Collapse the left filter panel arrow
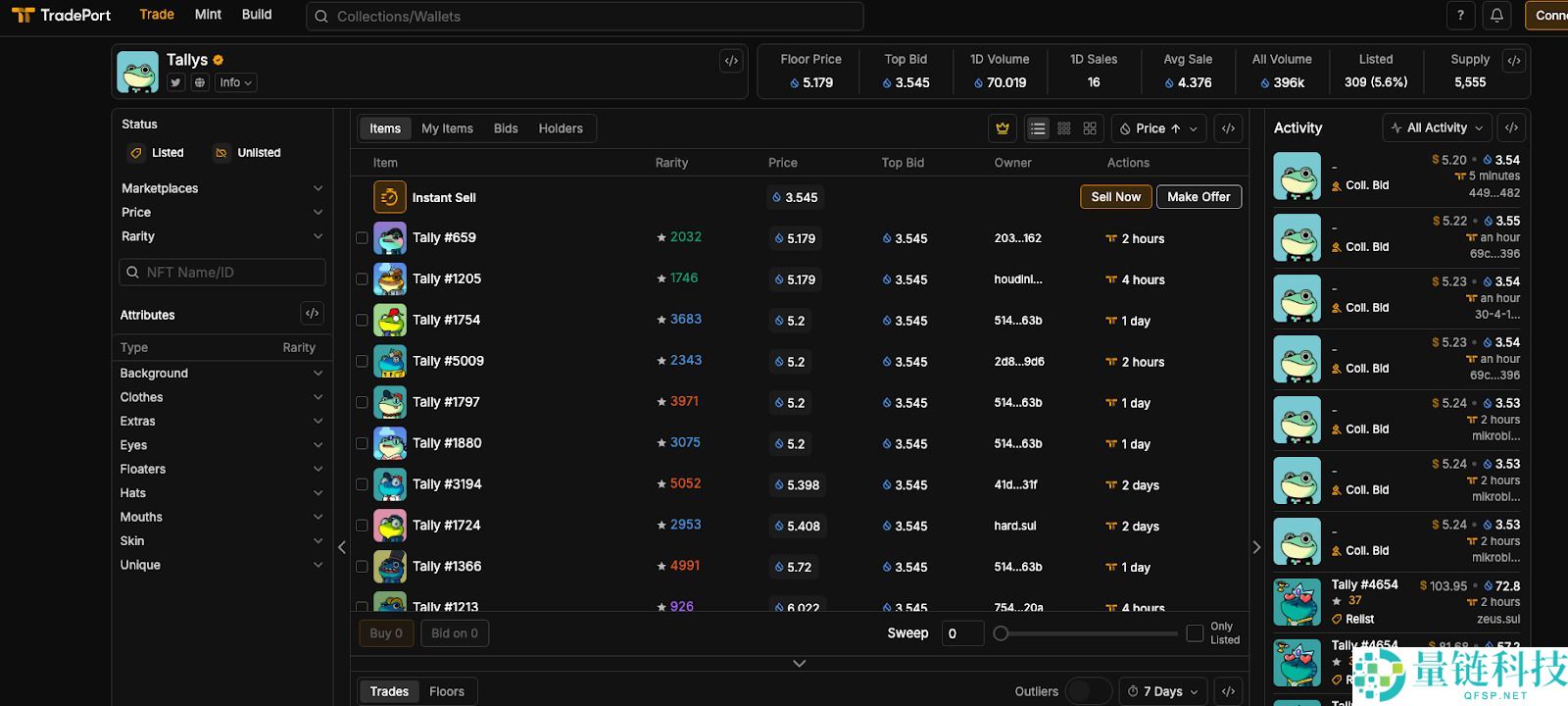Image resolution: width=1568 pixels, height=706 pixels. 342,547
